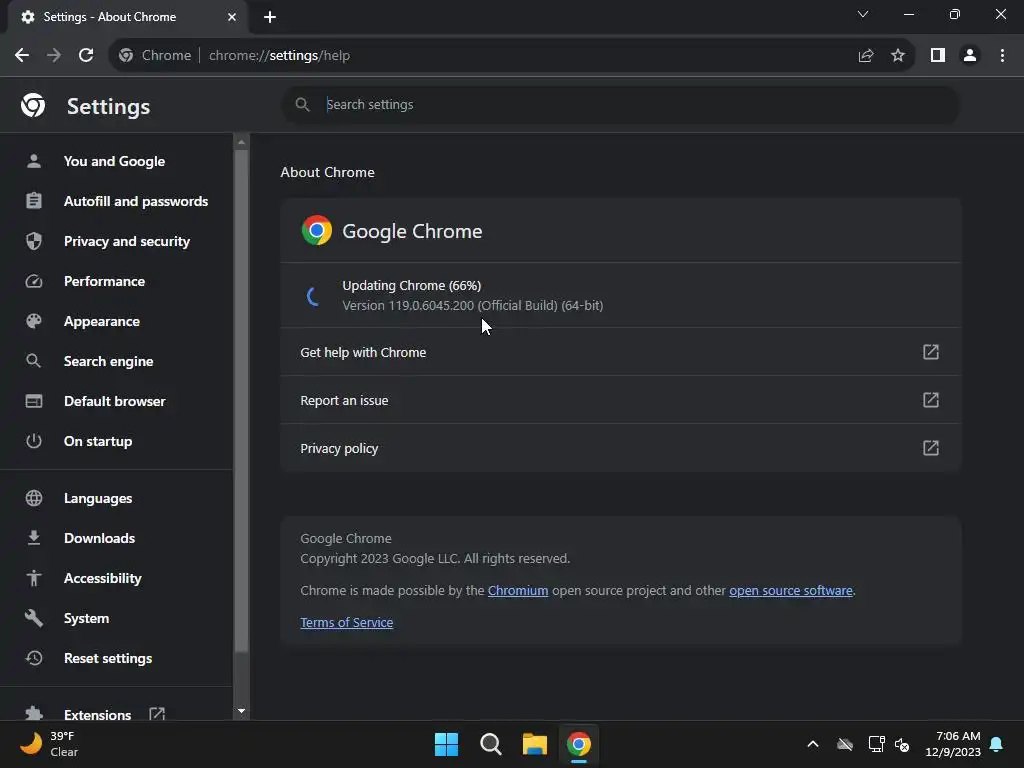Click the sidebar scrollbar down arrow
1024x768 pixels.
click(242, 711)
